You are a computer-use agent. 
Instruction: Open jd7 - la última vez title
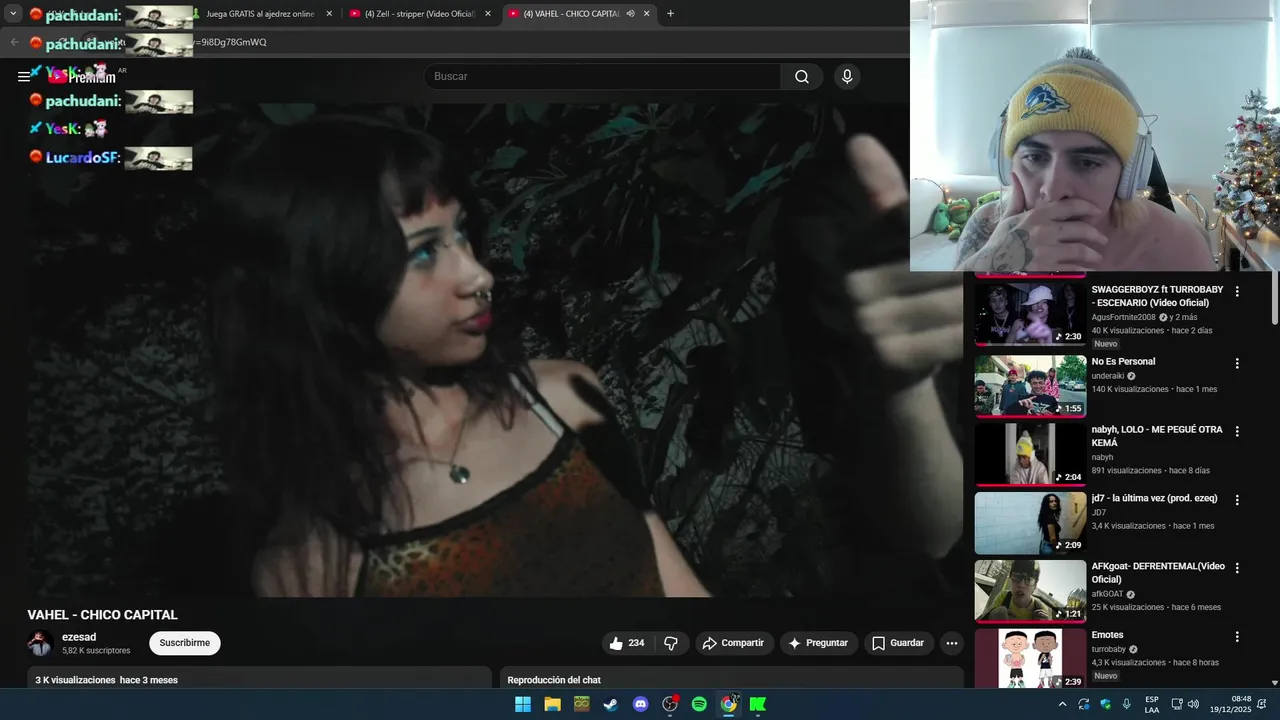pos(1155,498)
